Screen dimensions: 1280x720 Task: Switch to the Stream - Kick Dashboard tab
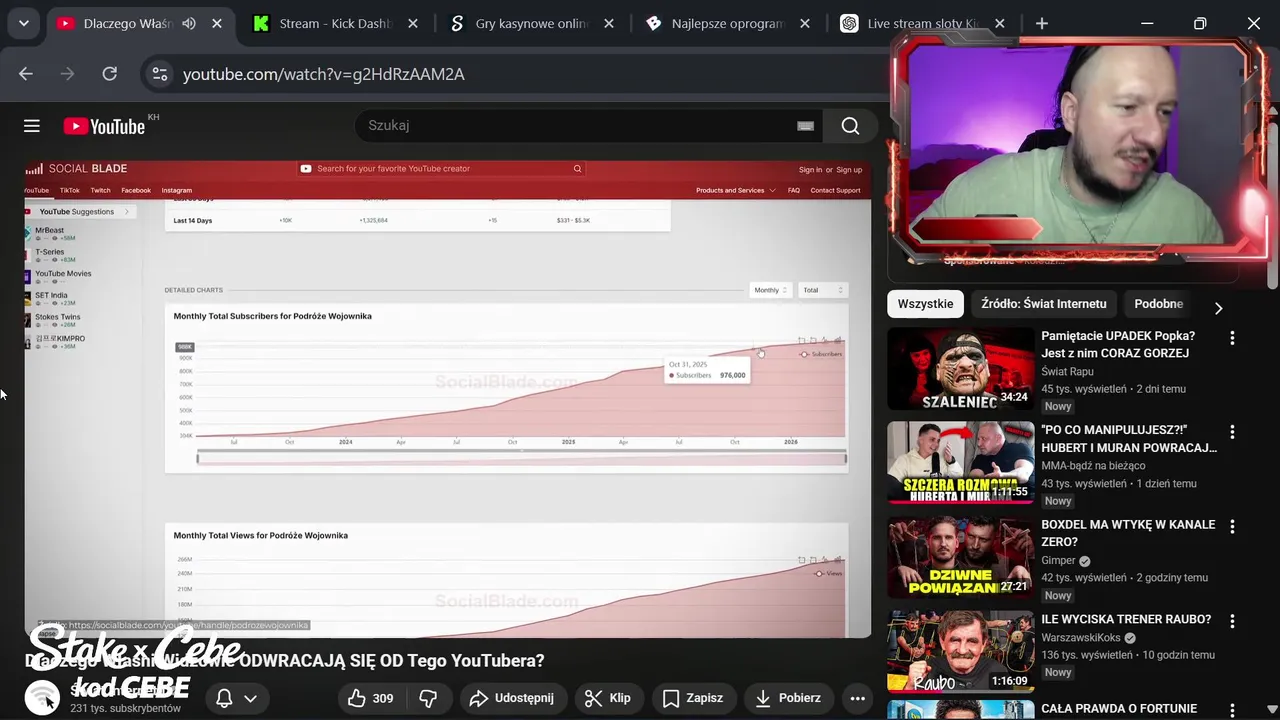tap(335, 23)
